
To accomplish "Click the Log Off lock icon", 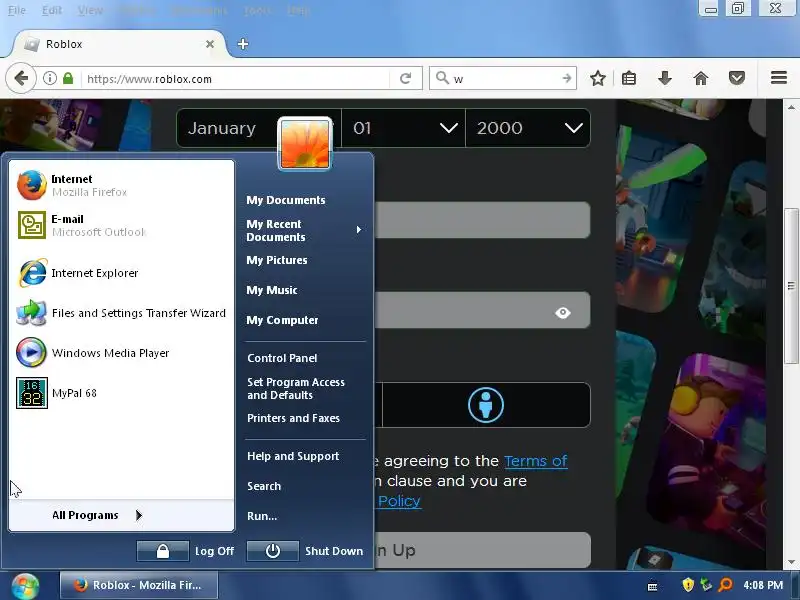I will click(x=163, y=551).
